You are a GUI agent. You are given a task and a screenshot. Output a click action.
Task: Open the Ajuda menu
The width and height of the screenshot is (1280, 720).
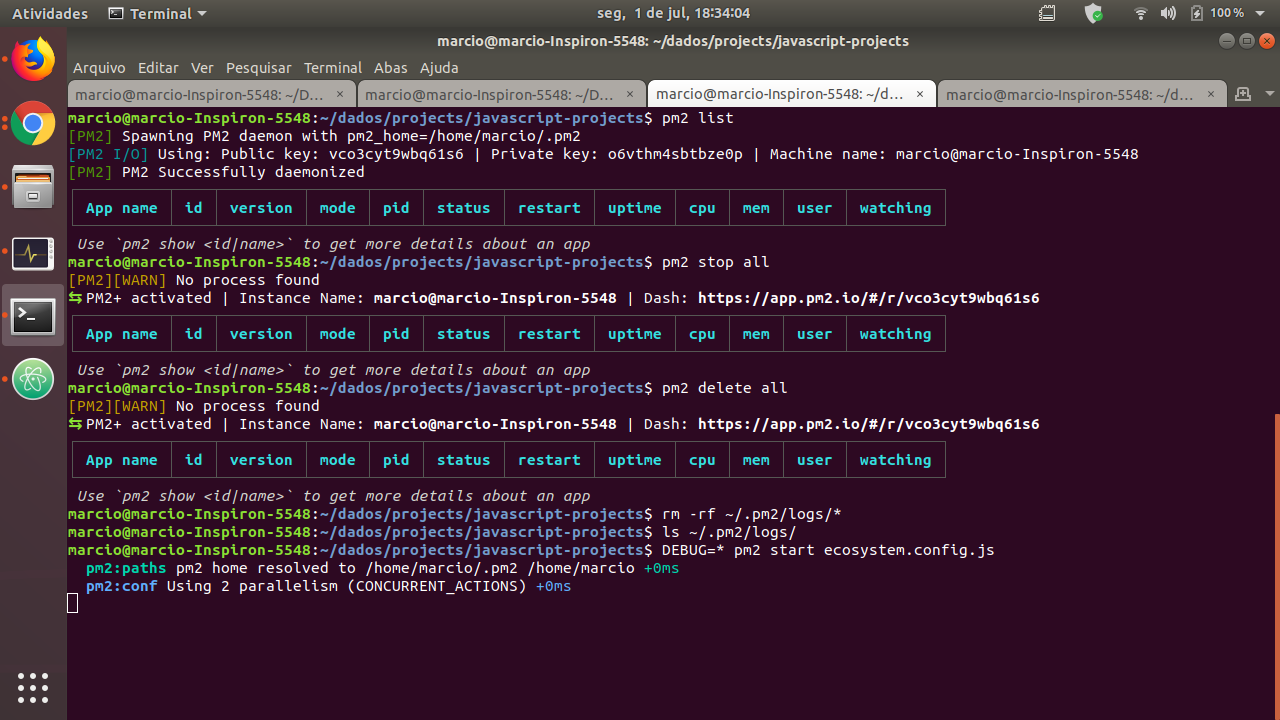point(439,68)
